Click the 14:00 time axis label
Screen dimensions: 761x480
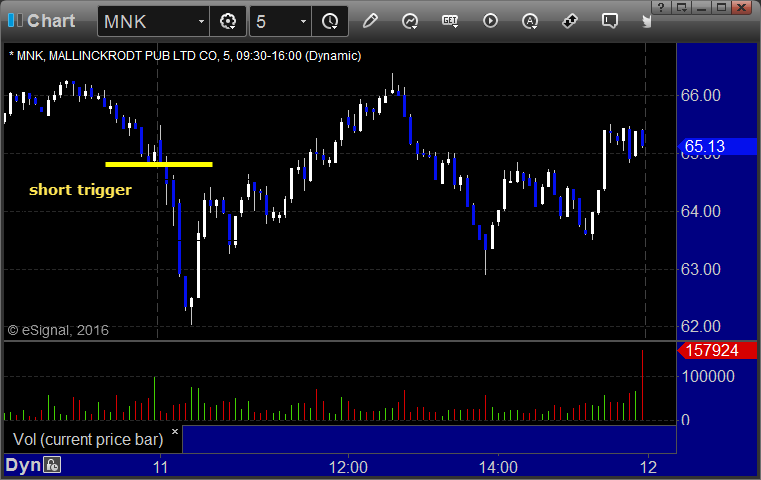point(498,467)
